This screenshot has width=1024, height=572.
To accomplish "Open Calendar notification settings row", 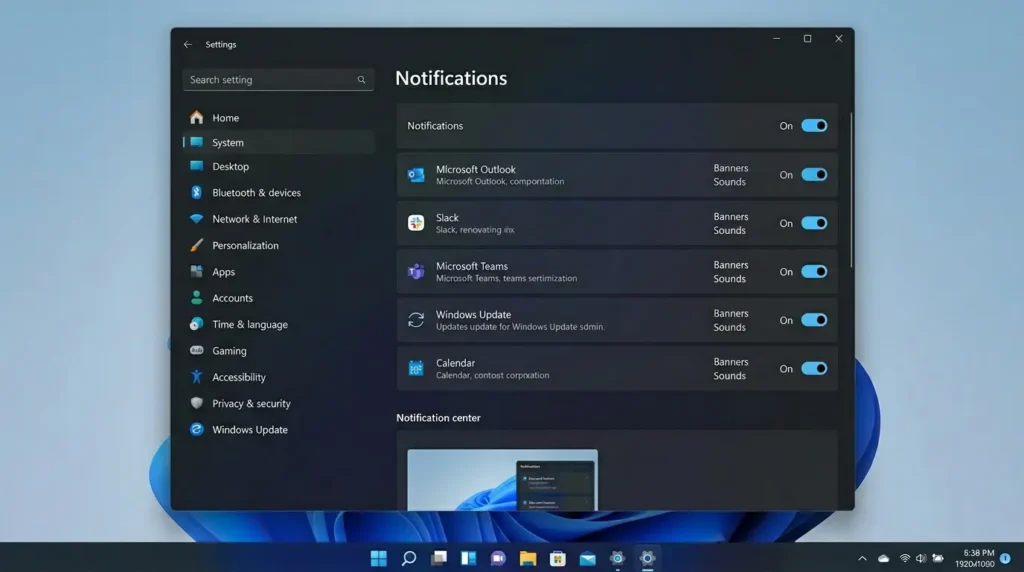I will [x=617, y=368].
